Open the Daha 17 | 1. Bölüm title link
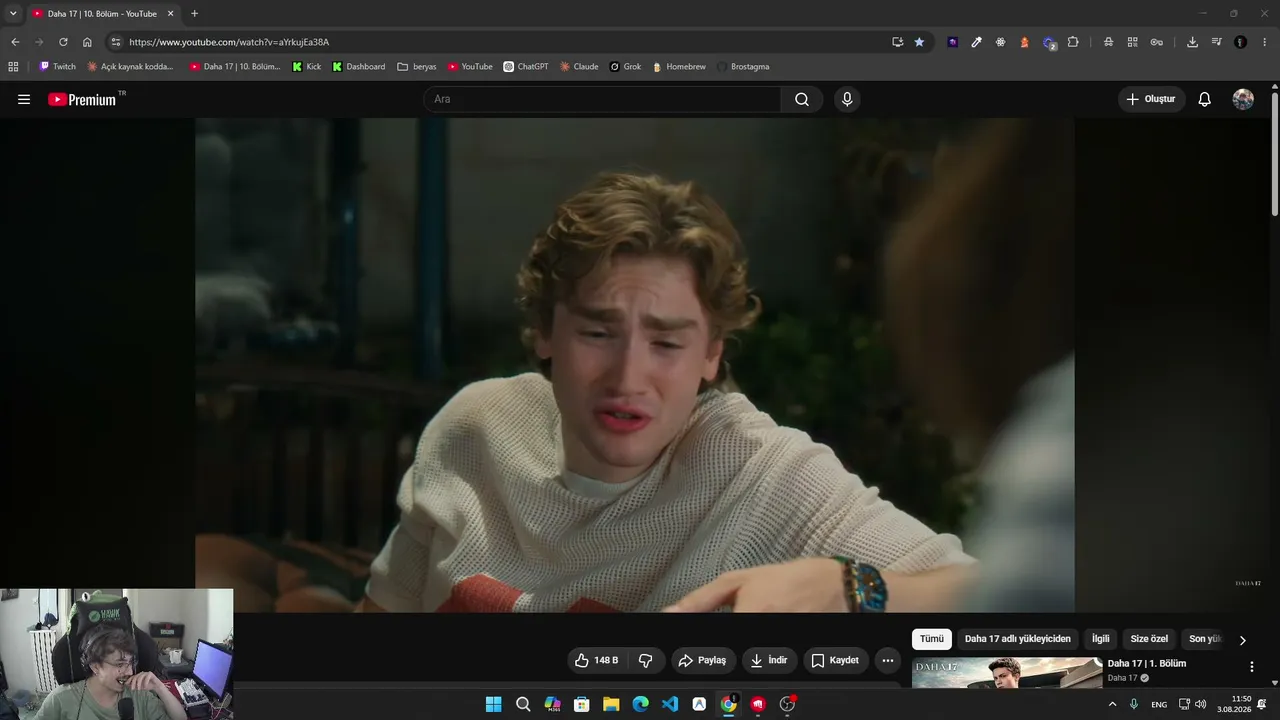Image resolution: width=1280 pixels, height=720 pixels. pyautogui.click(x=1147, y=663)
